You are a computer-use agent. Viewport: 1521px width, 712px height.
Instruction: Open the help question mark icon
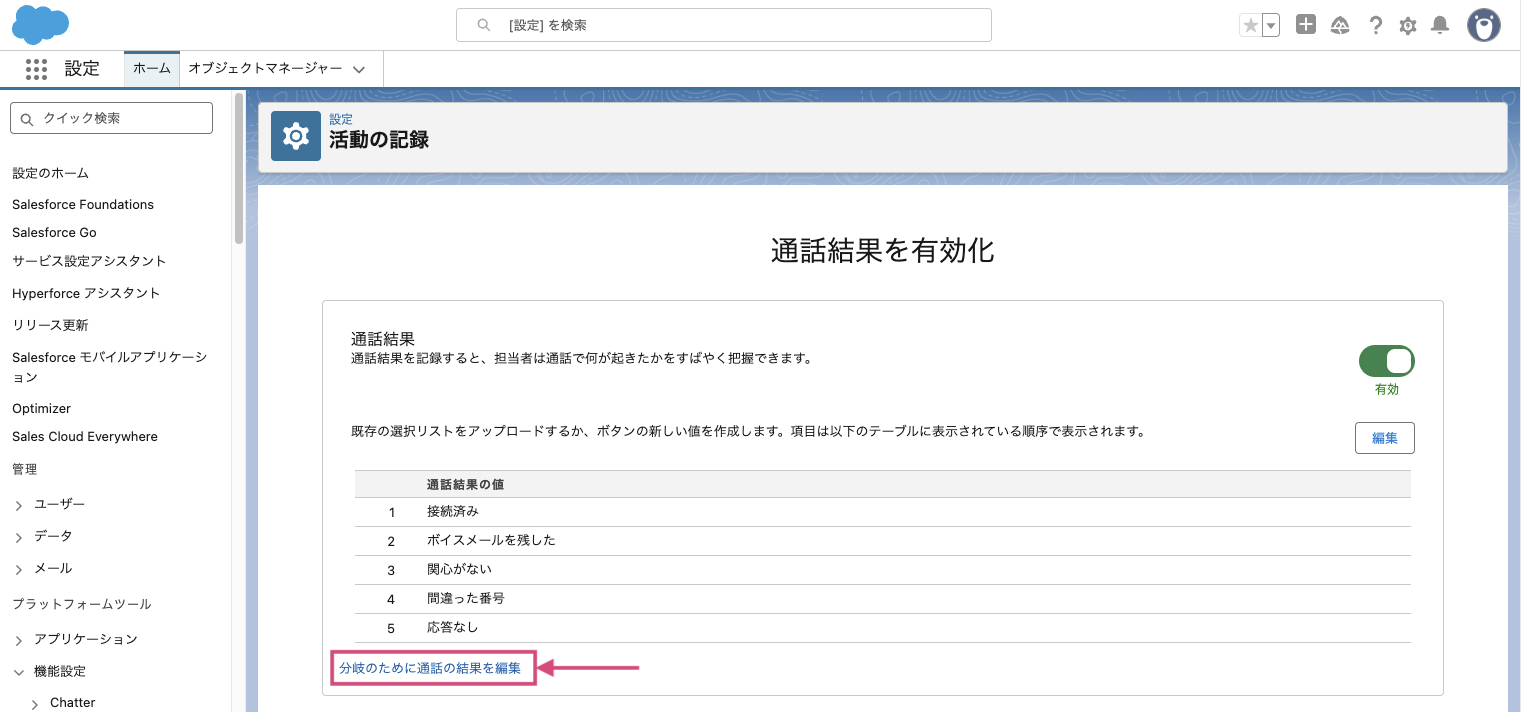(1375, 26)
